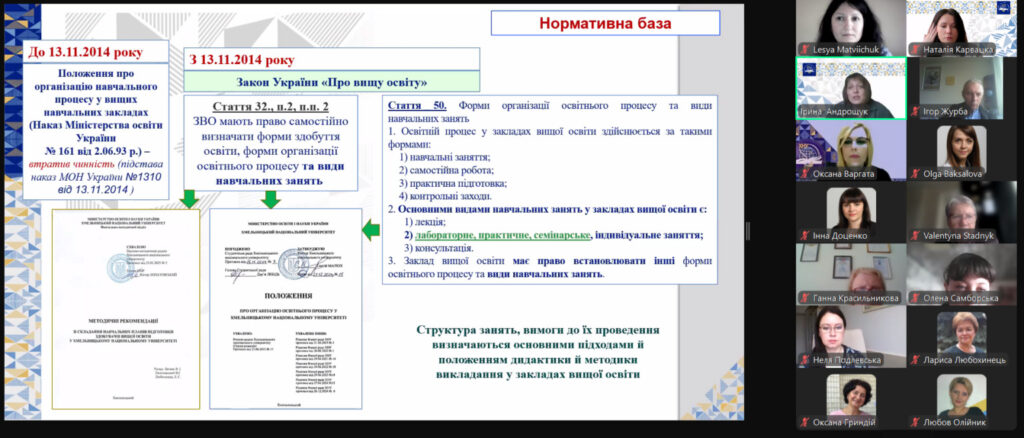Select active speaker Ірина Андрощук video tile
This screenshot has height=438, width=1024.
click(850, 88)
